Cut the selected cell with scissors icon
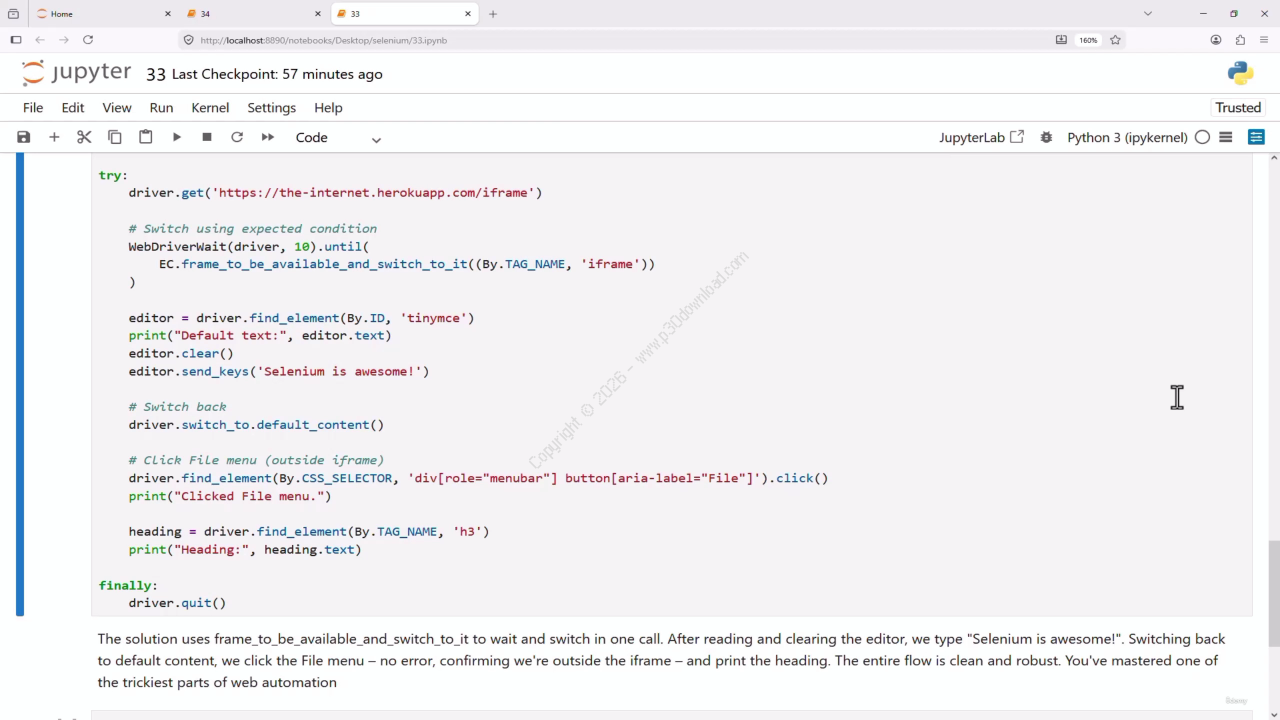1280x720 pixels. click(84, 137)
